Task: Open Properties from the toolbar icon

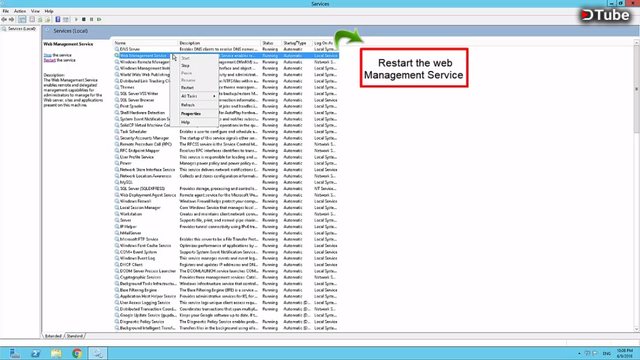Action: click(32, 19)
